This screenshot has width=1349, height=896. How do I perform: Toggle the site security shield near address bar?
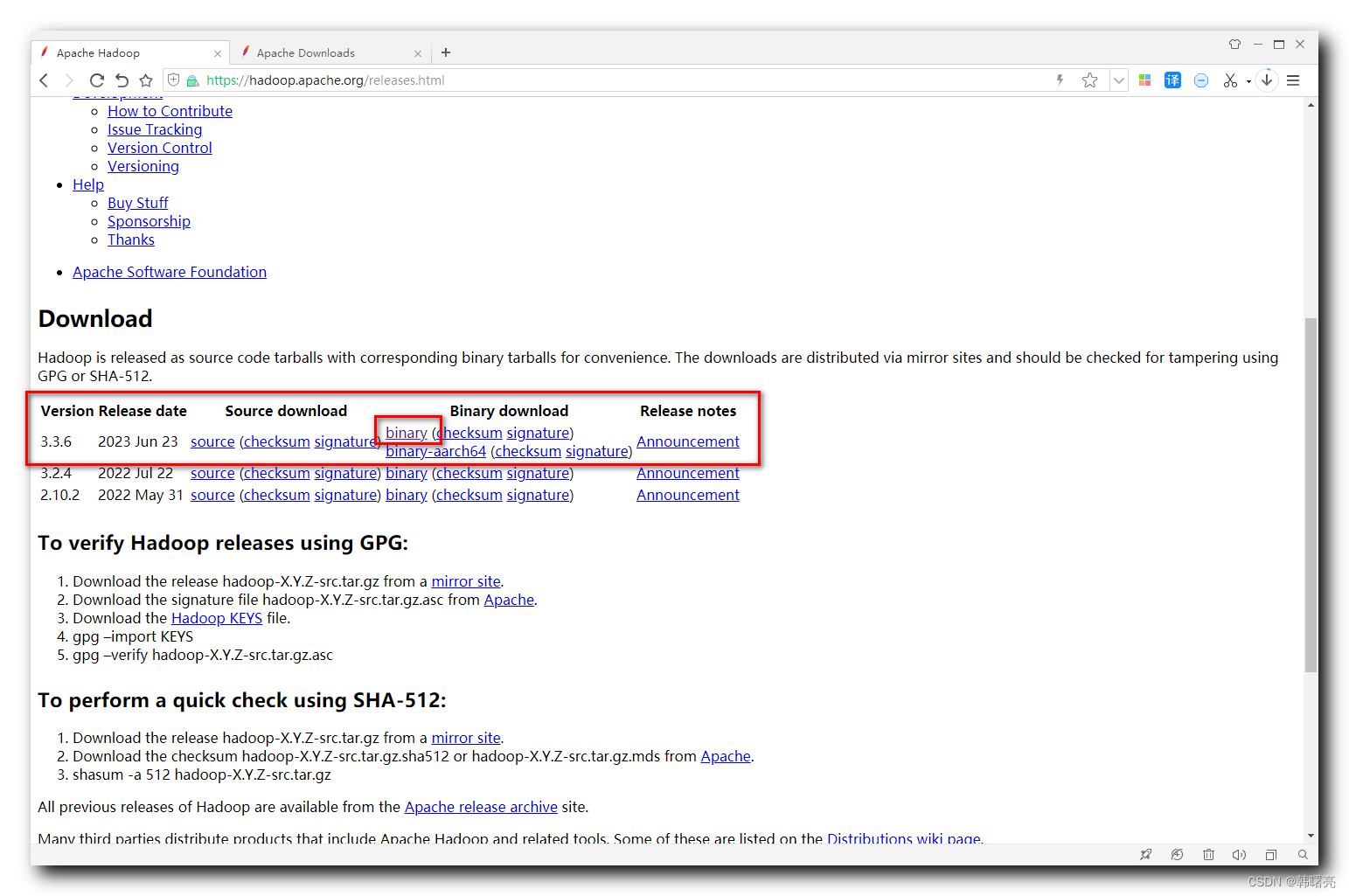click(173, 80)
